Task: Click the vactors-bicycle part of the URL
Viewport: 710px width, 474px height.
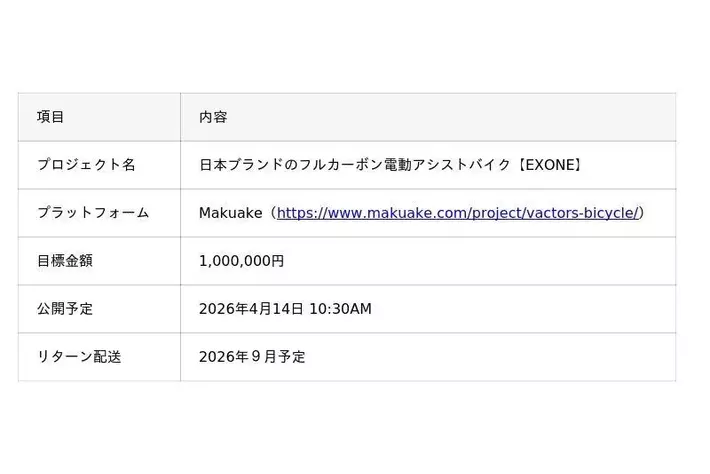Action: click(582, 213)
